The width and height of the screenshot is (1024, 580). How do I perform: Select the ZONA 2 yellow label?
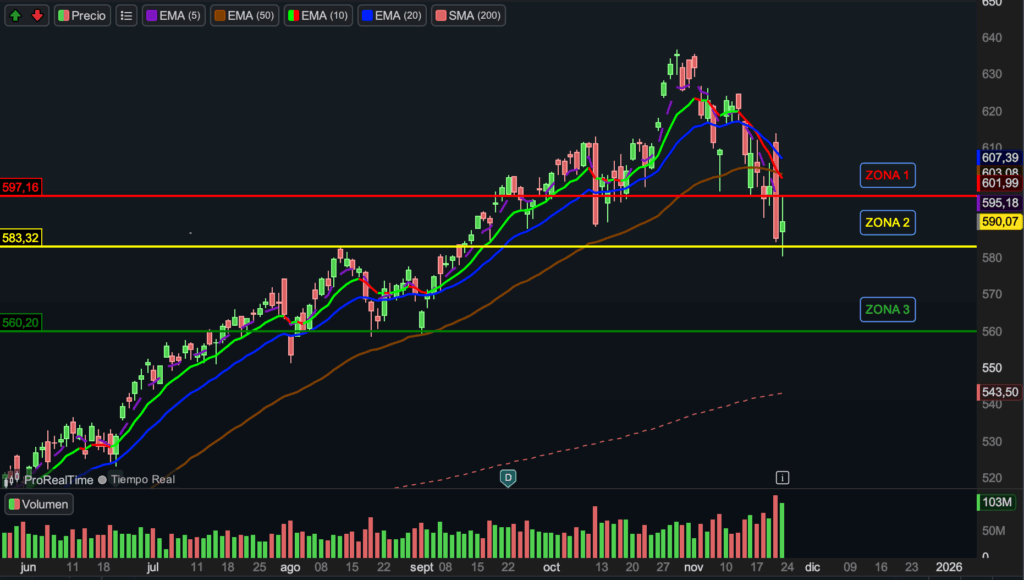[x=887, y=222]
